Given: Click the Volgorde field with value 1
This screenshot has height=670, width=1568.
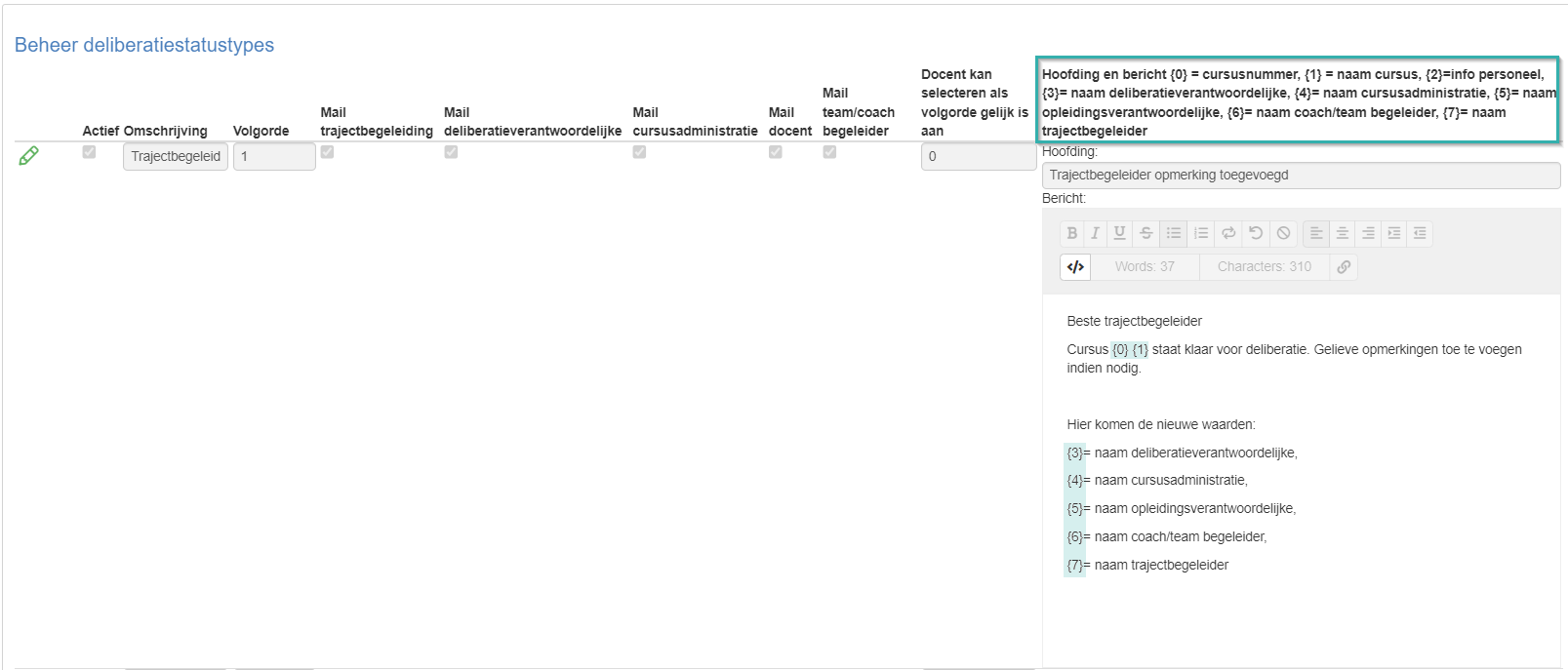Looking at the screenshot, I should pyautogui.click(x=274, y=156).
